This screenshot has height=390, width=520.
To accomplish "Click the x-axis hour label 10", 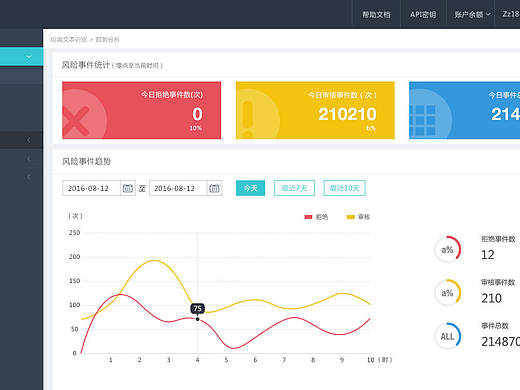I will (x=371, y=360).
